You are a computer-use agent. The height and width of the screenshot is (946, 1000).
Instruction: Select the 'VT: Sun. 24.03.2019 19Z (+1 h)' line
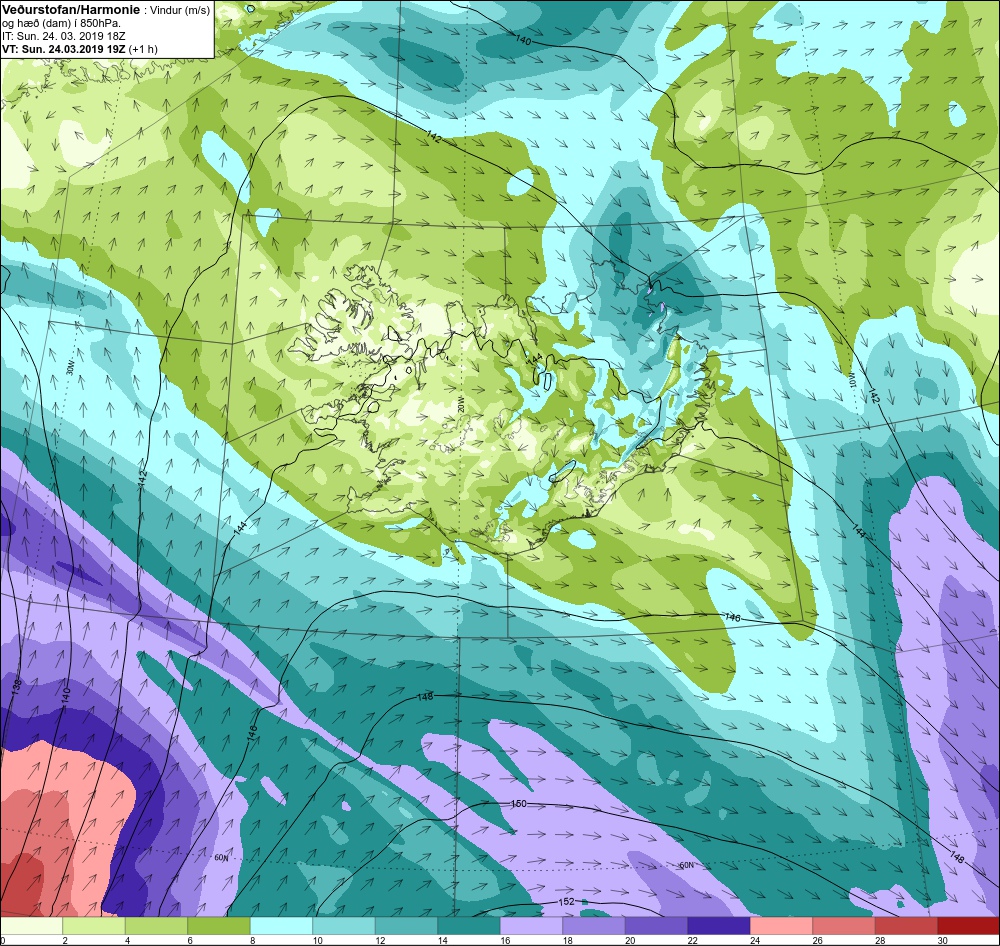tap(80, 49)
